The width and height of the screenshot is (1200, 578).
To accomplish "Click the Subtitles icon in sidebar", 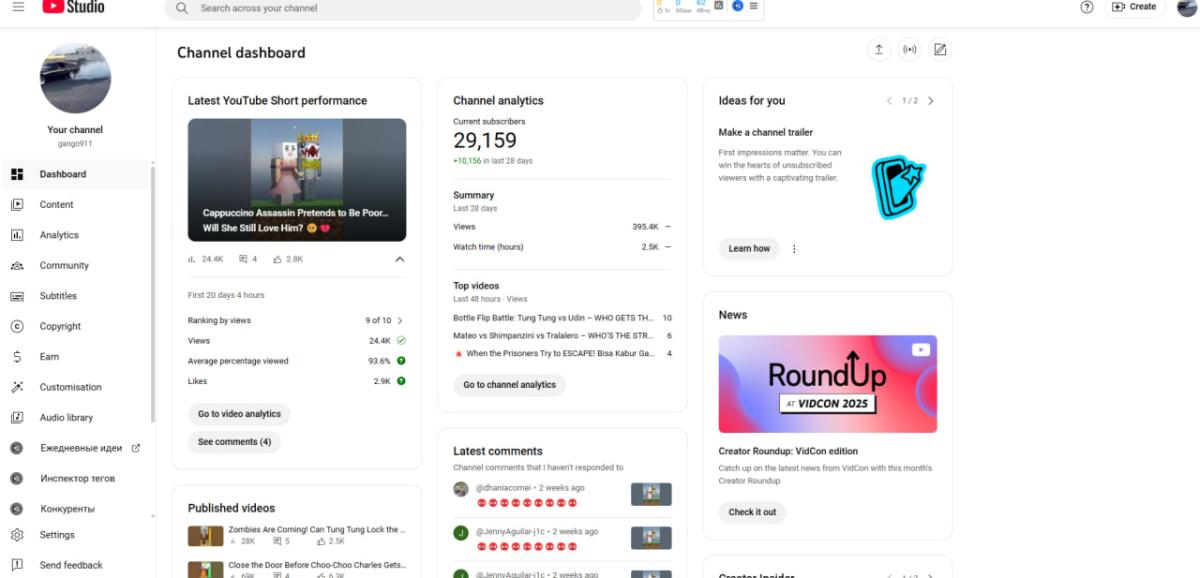I will [x=17, y=296].
